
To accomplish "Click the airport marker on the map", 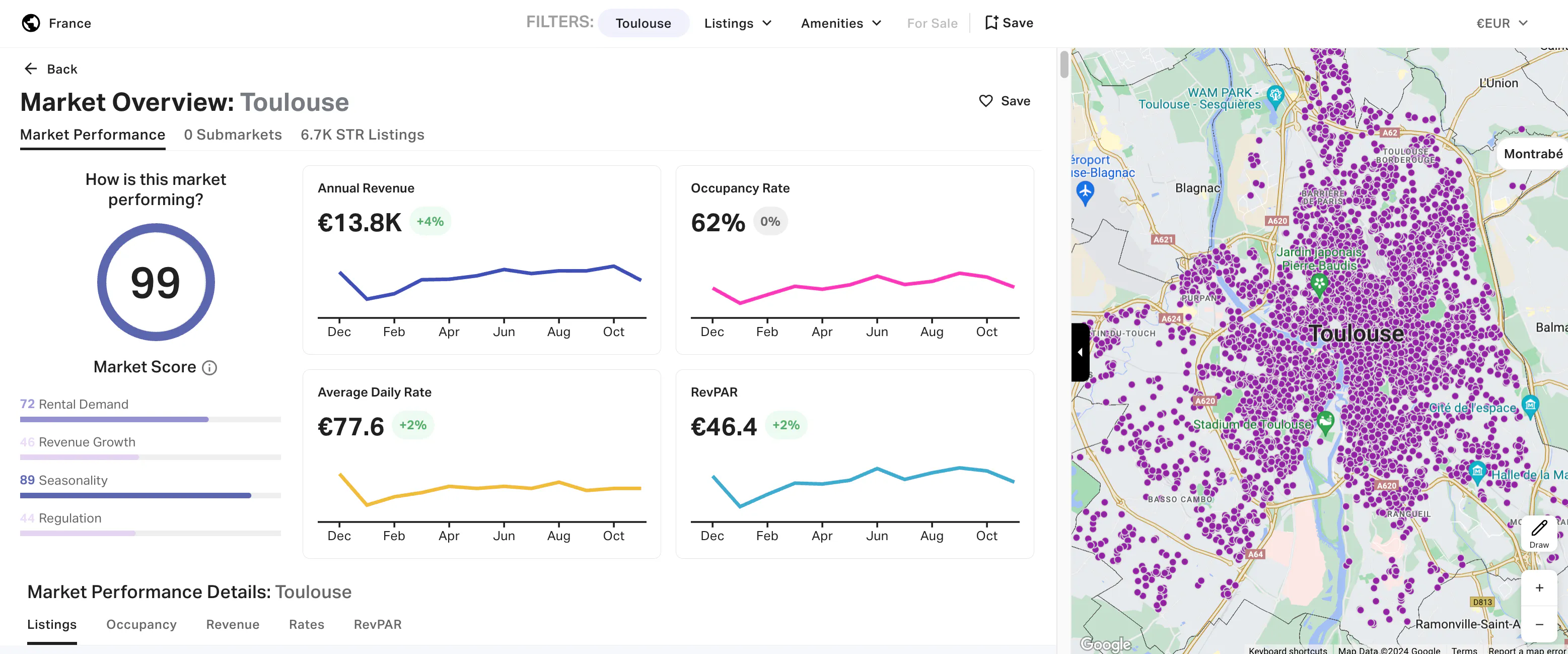I will pyautogui.click(x=1085, y=193).
